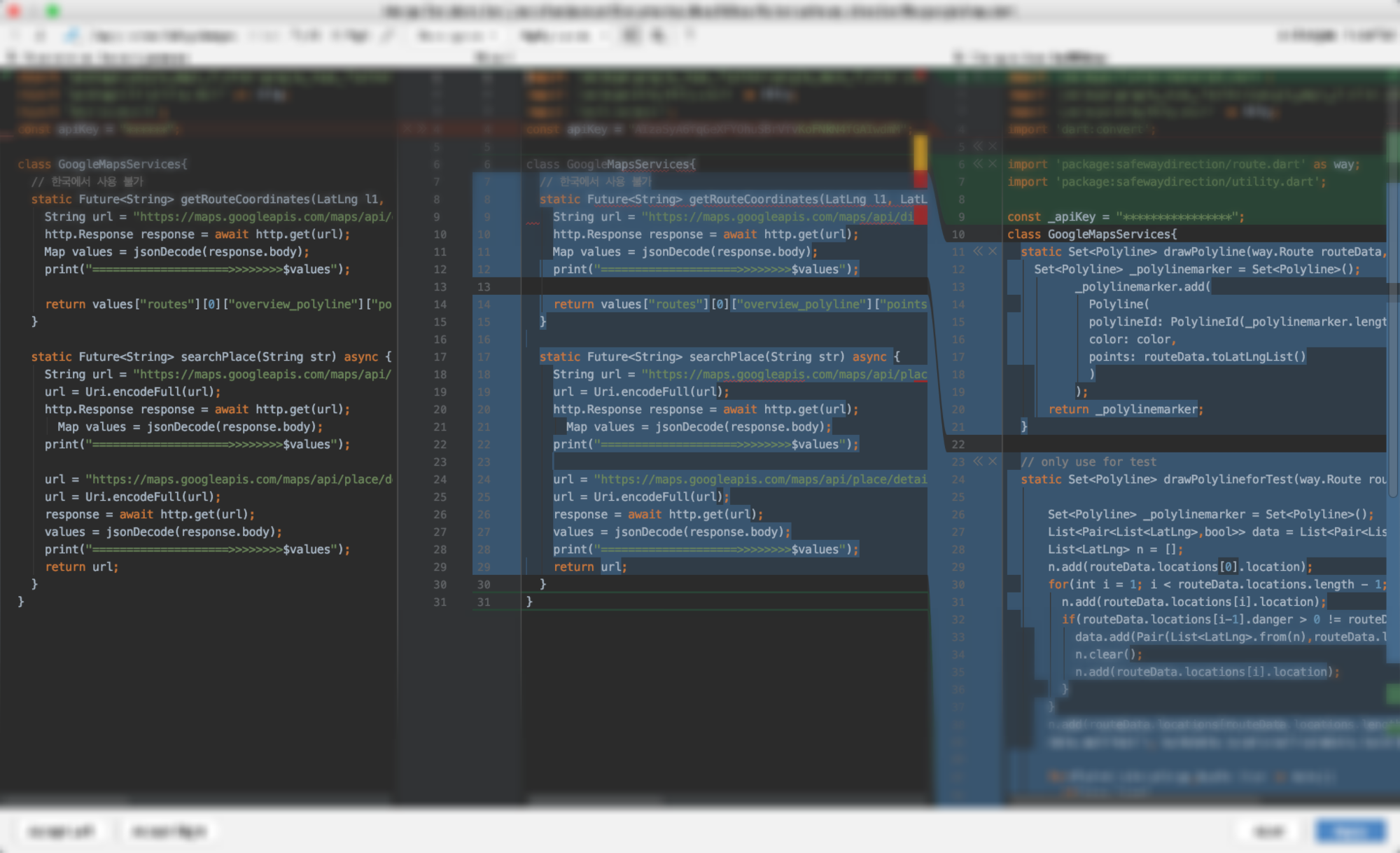The width and height of the screenshot is (1400, 853).
Task: Click lock icon on left pane header
Action: coord(12,57)
